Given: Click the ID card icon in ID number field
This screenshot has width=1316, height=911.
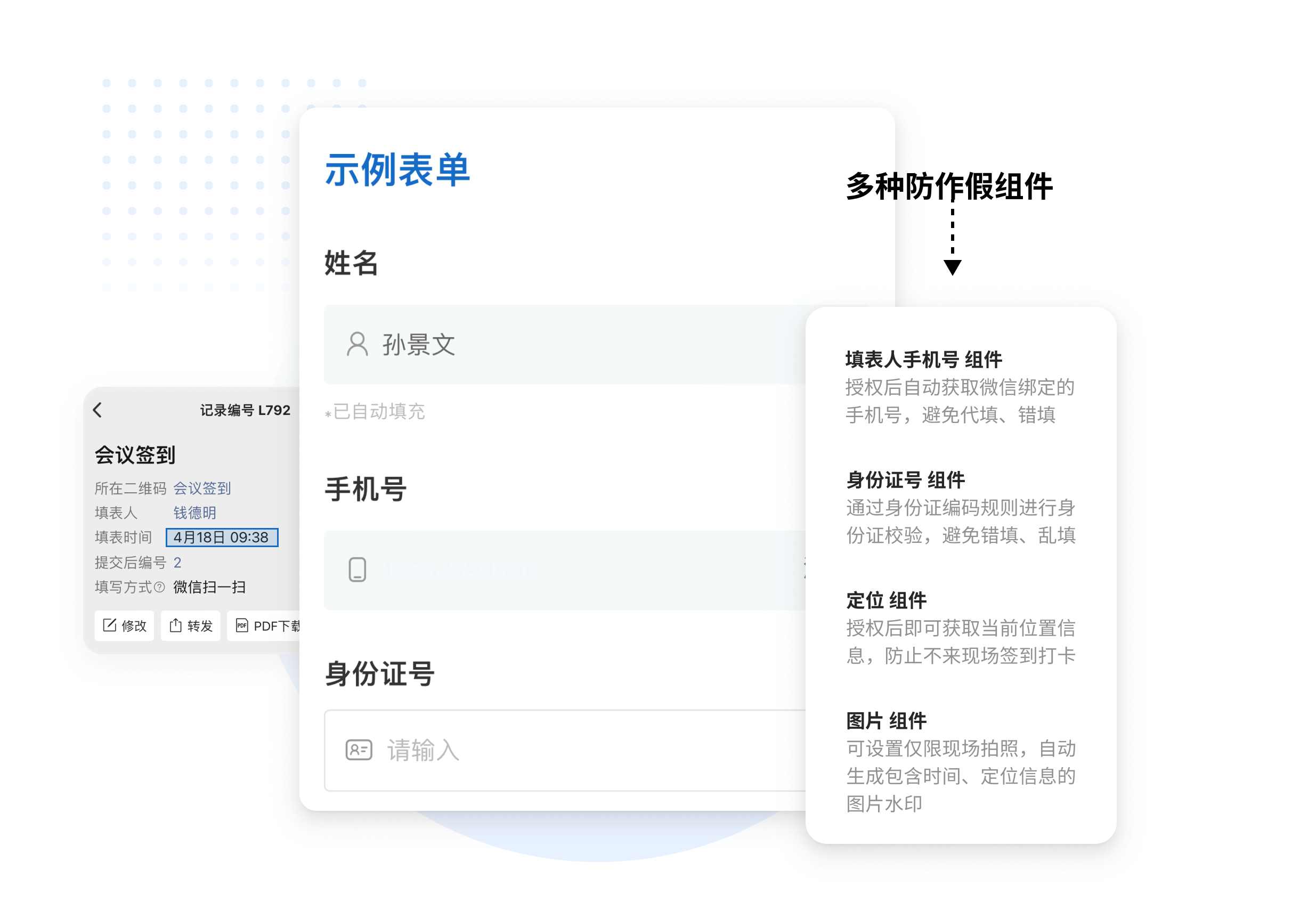Looking at the screenshot, I should tap(359, 752).
